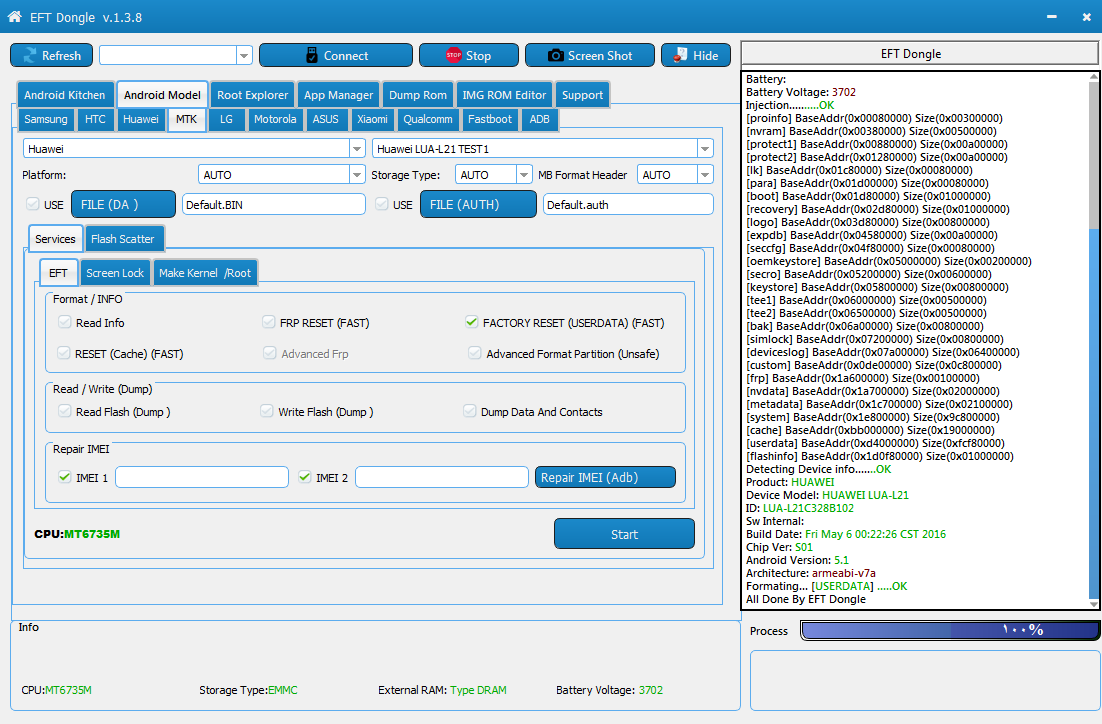Click the Start button
The height and width of the screenshot is (724, 1102).
pos(624,534)
